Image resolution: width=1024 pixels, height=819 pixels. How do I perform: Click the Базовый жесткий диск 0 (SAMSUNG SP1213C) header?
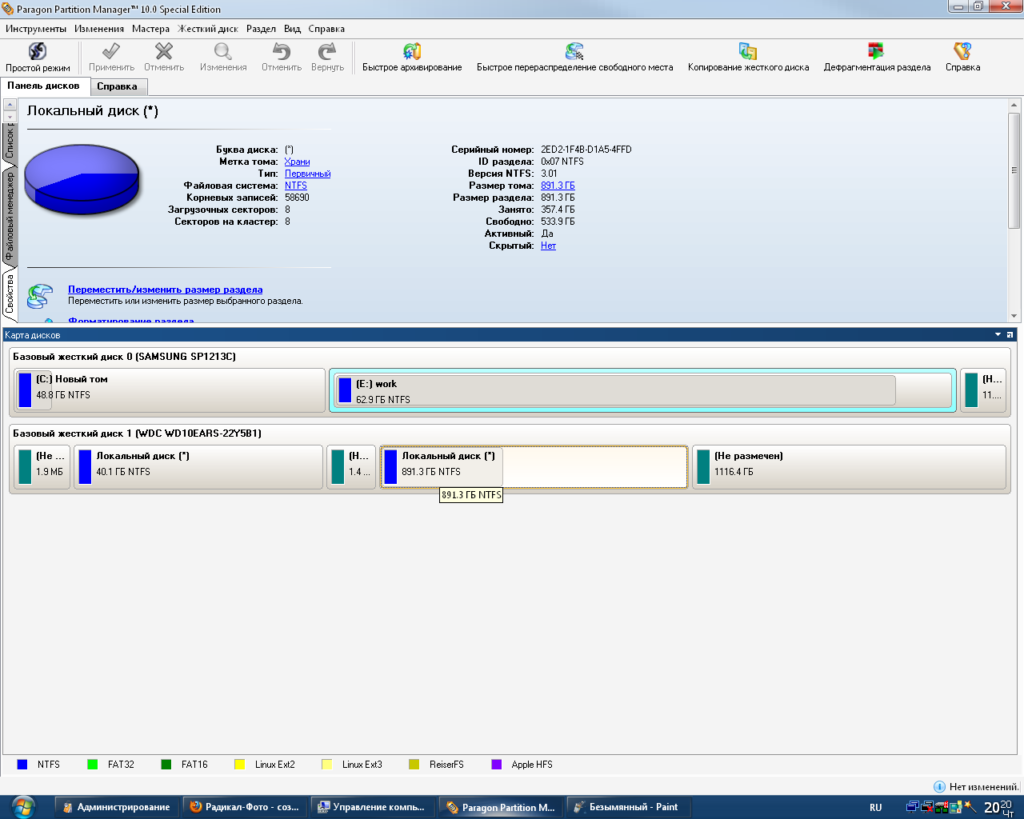(x=124, y=357)
